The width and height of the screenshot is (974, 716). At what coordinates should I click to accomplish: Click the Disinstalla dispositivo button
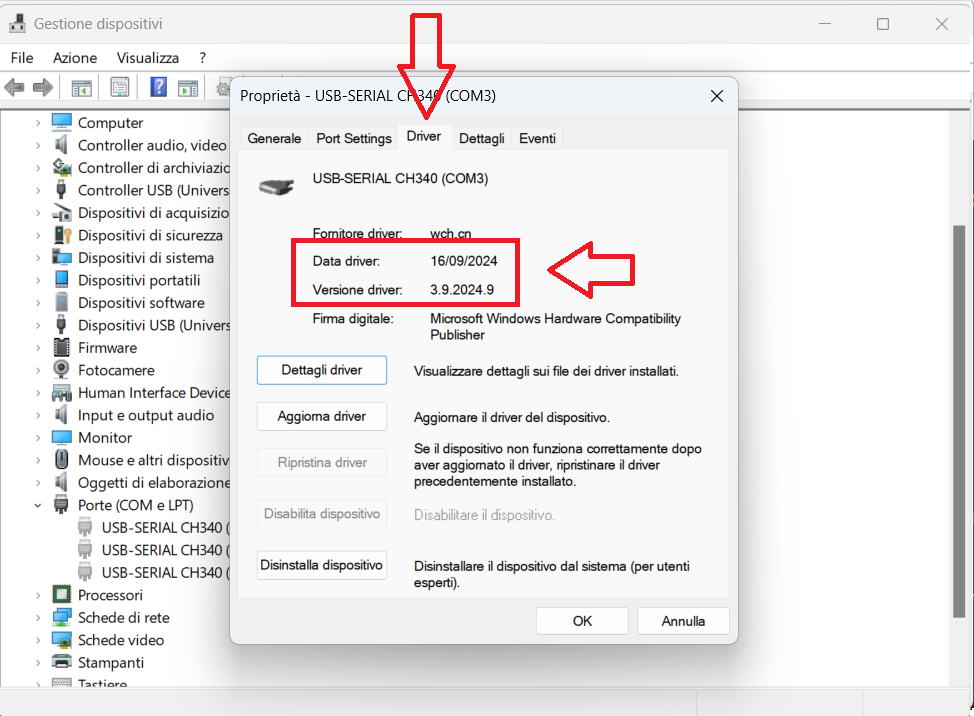click(321, 565)
